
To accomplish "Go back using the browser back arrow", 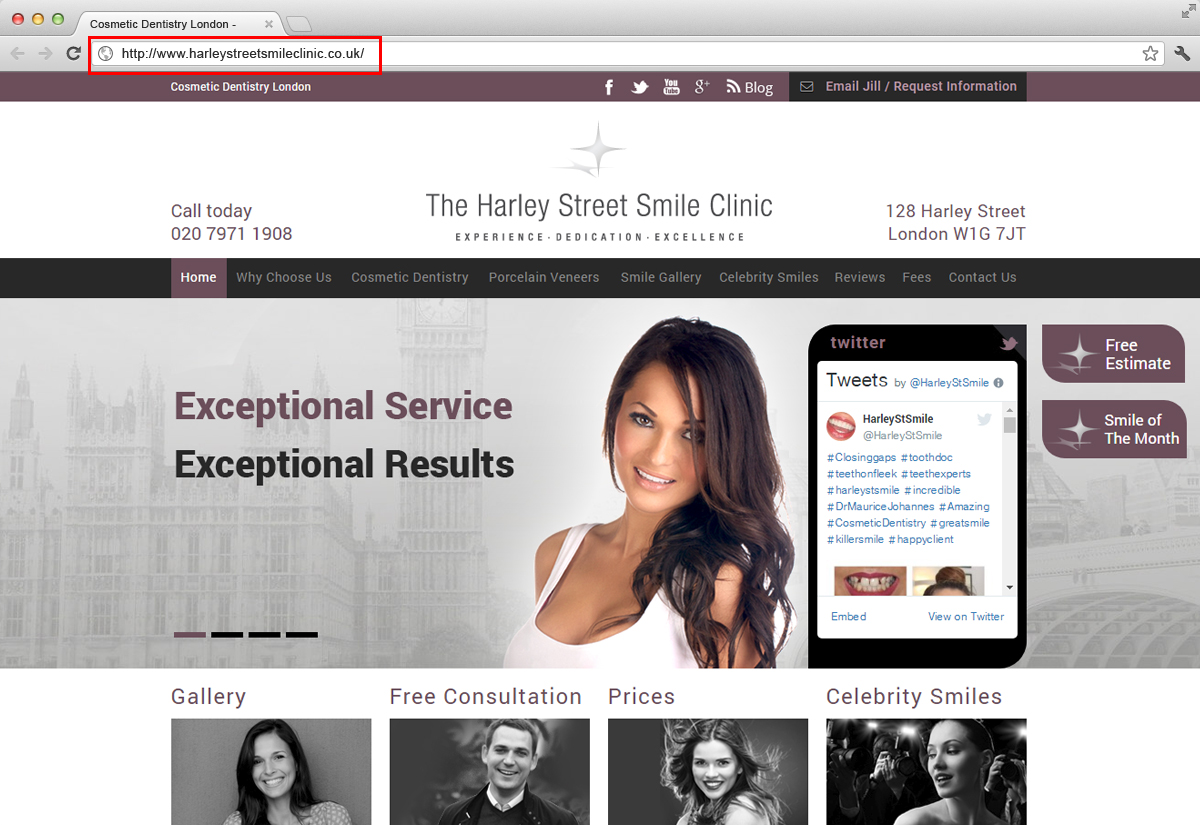I will pos(17,54).
